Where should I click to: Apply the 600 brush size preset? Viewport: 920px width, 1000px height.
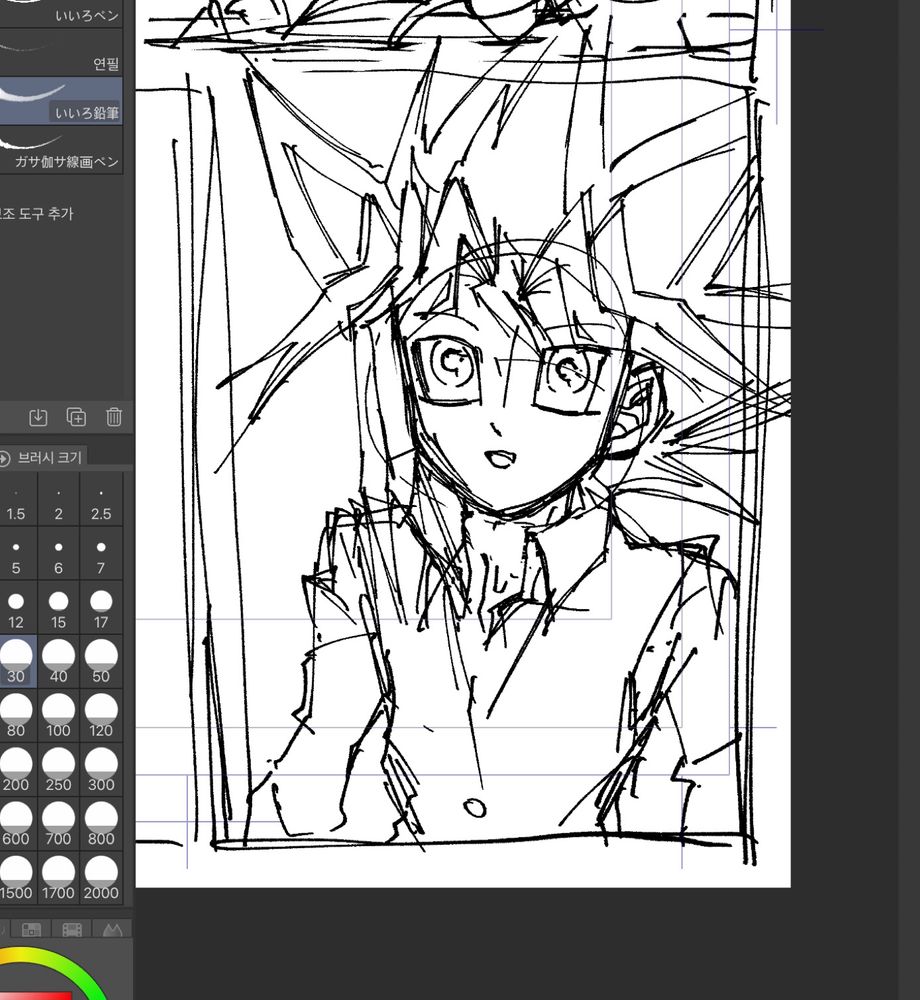point(16,825)
